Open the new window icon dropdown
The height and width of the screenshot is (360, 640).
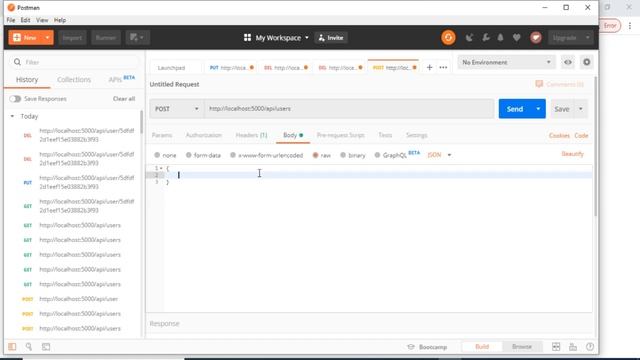(138, 38)
